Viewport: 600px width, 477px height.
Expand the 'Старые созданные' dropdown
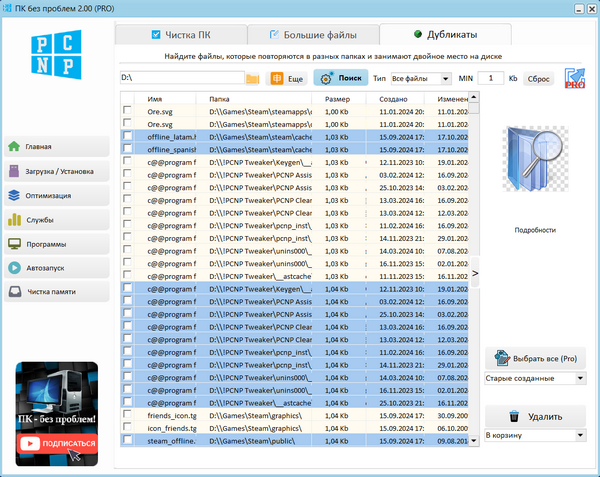point(535,379)
